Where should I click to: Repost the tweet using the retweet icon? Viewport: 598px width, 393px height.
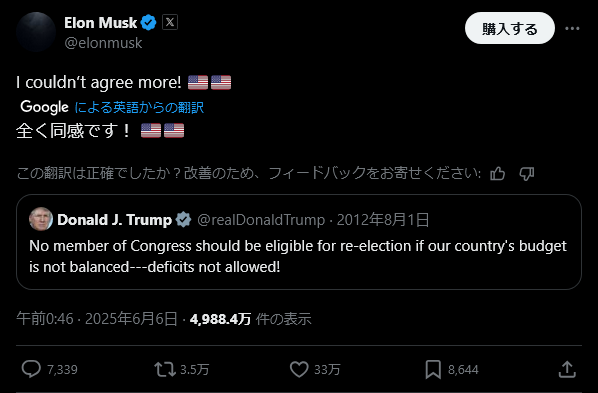(165, 369)
